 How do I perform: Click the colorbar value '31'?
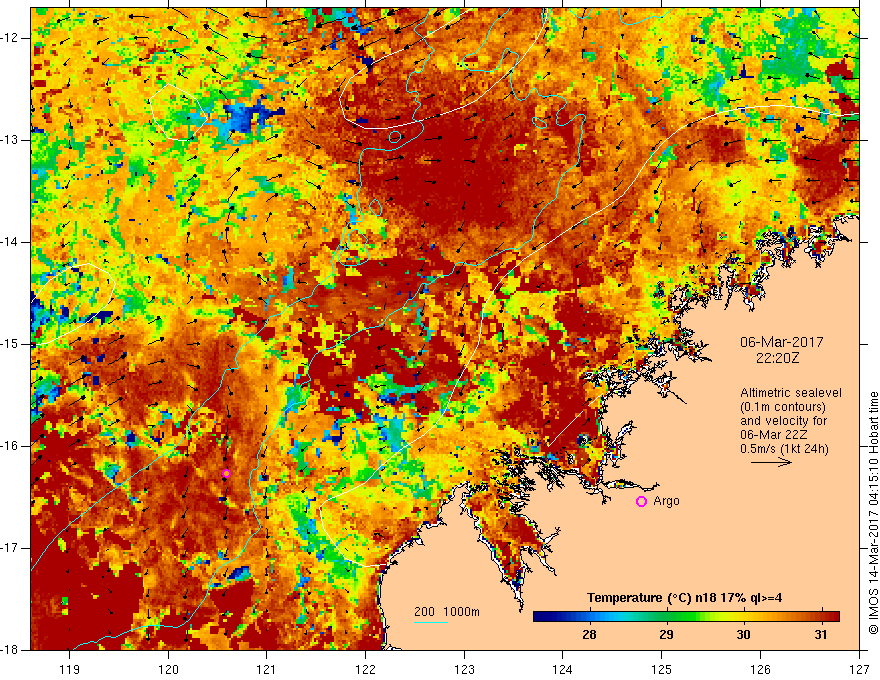tap(821, 635)
